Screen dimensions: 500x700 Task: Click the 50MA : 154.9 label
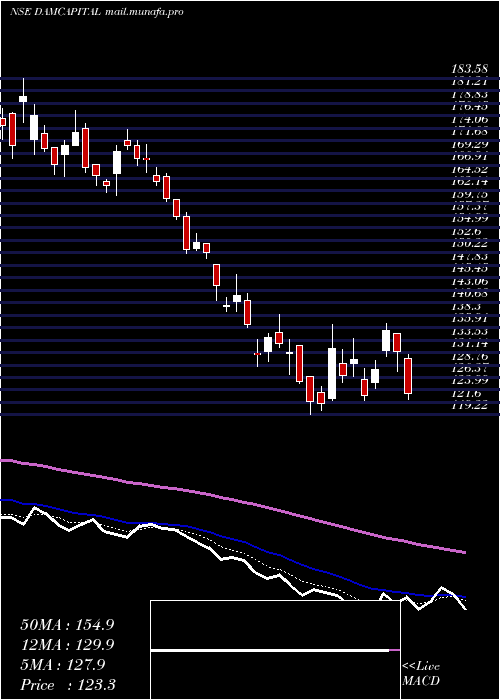coord(67,625)
